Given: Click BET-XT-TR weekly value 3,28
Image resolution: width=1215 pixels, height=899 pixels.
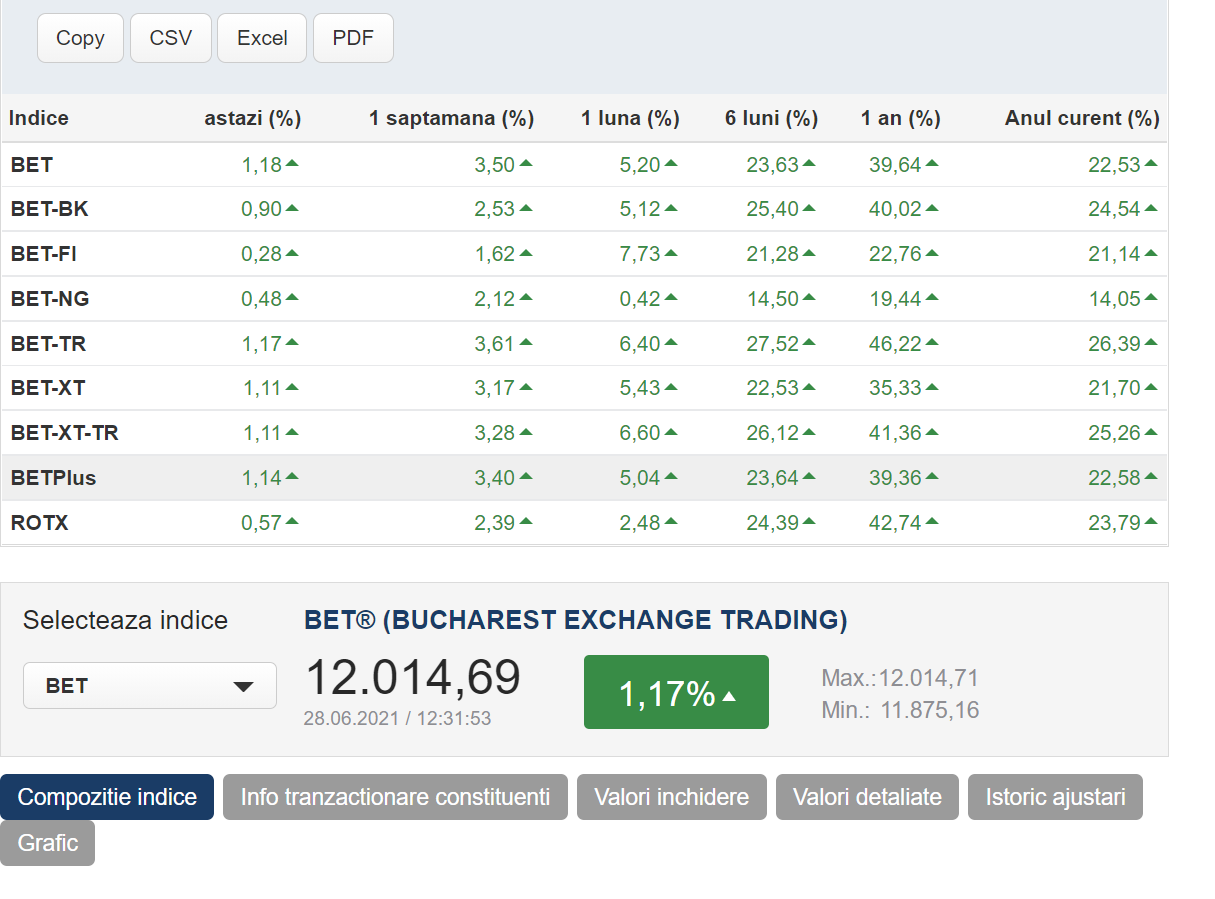Looking at the screenshot, I should click(x=494, y=433).
